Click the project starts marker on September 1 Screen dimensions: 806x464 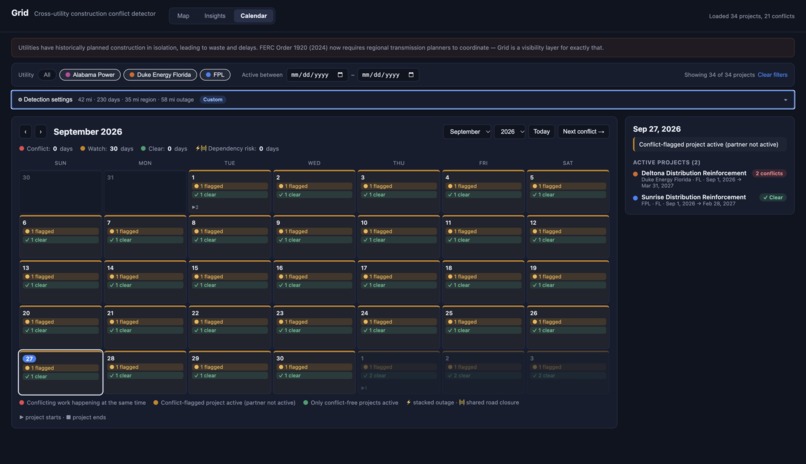coord(195,207)
